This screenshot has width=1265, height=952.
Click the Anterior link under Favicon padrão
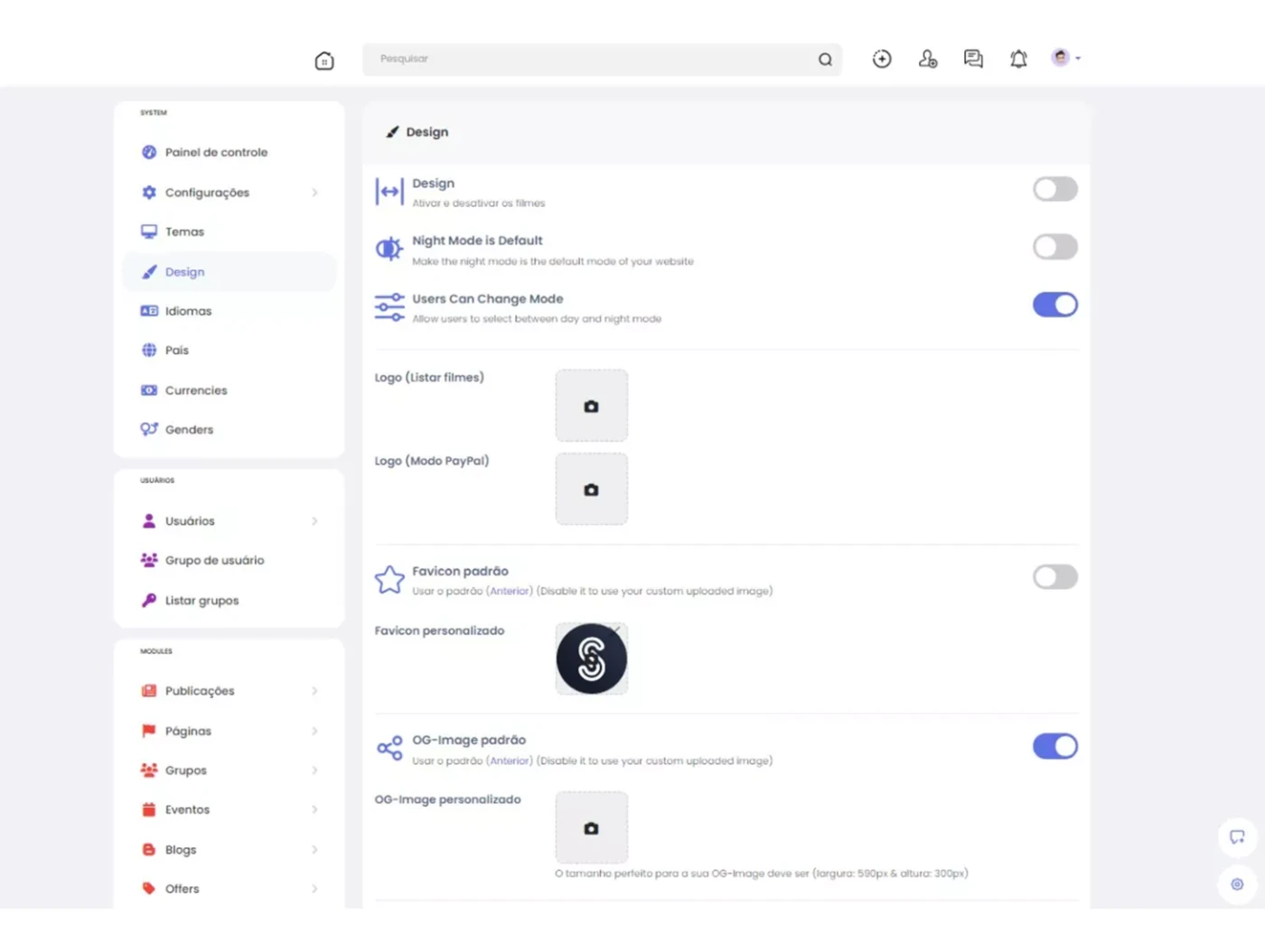pos(510,592)
